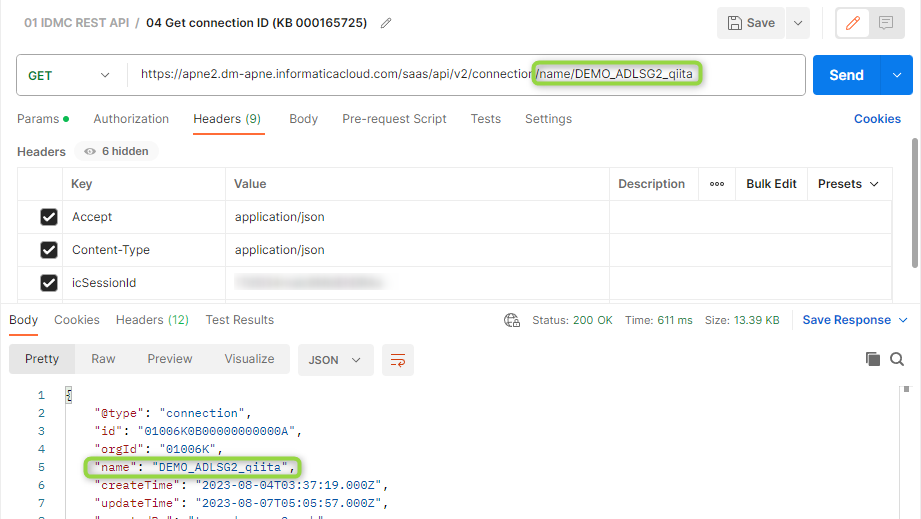This screenshot has height=519, width=921.
Task: Open the request Body tab
Action: coord(303,119)
